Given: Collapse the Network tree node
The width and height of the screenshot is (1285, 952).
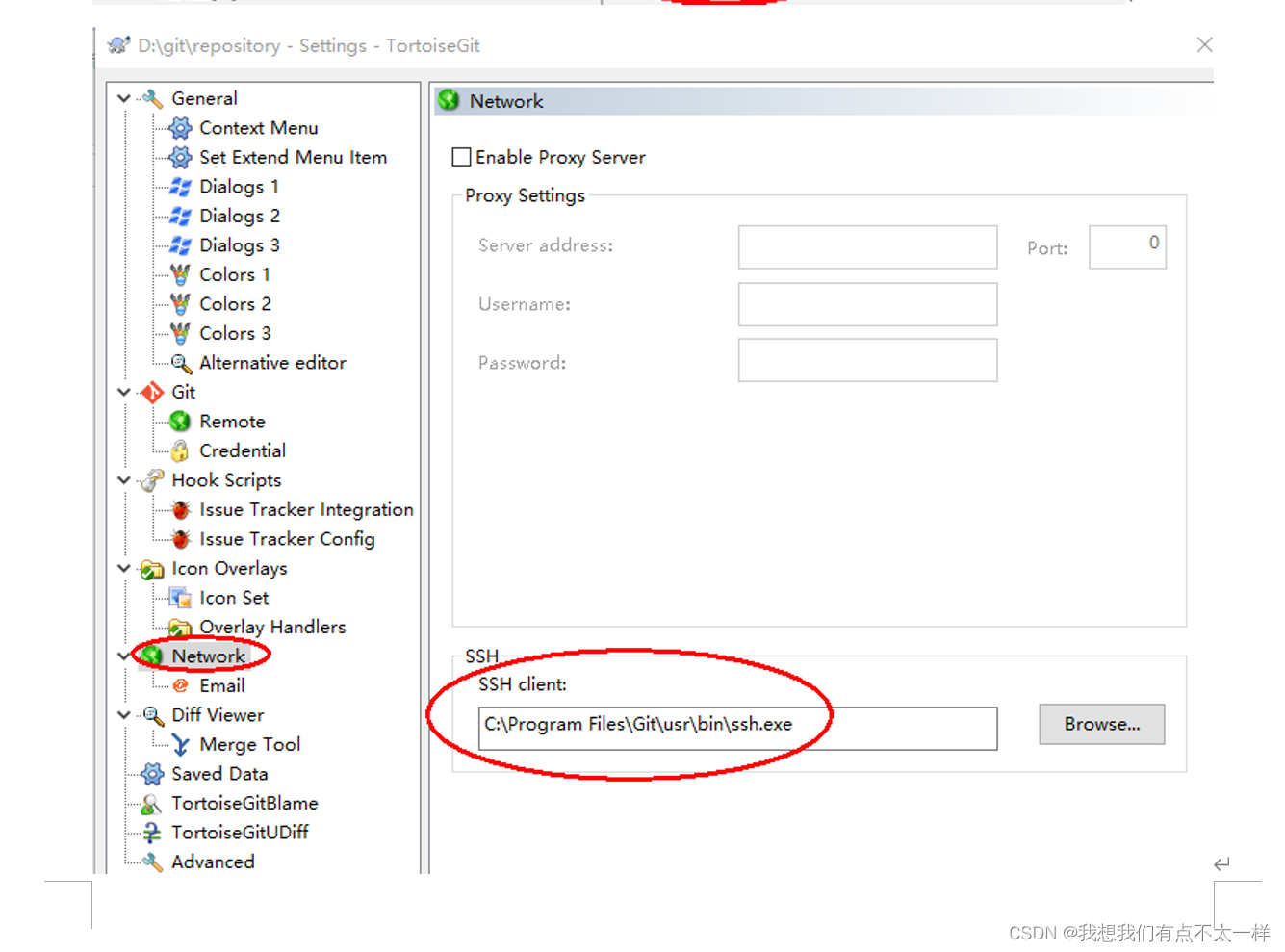Looking at the screenshot, I should click(x=124, y=656).
